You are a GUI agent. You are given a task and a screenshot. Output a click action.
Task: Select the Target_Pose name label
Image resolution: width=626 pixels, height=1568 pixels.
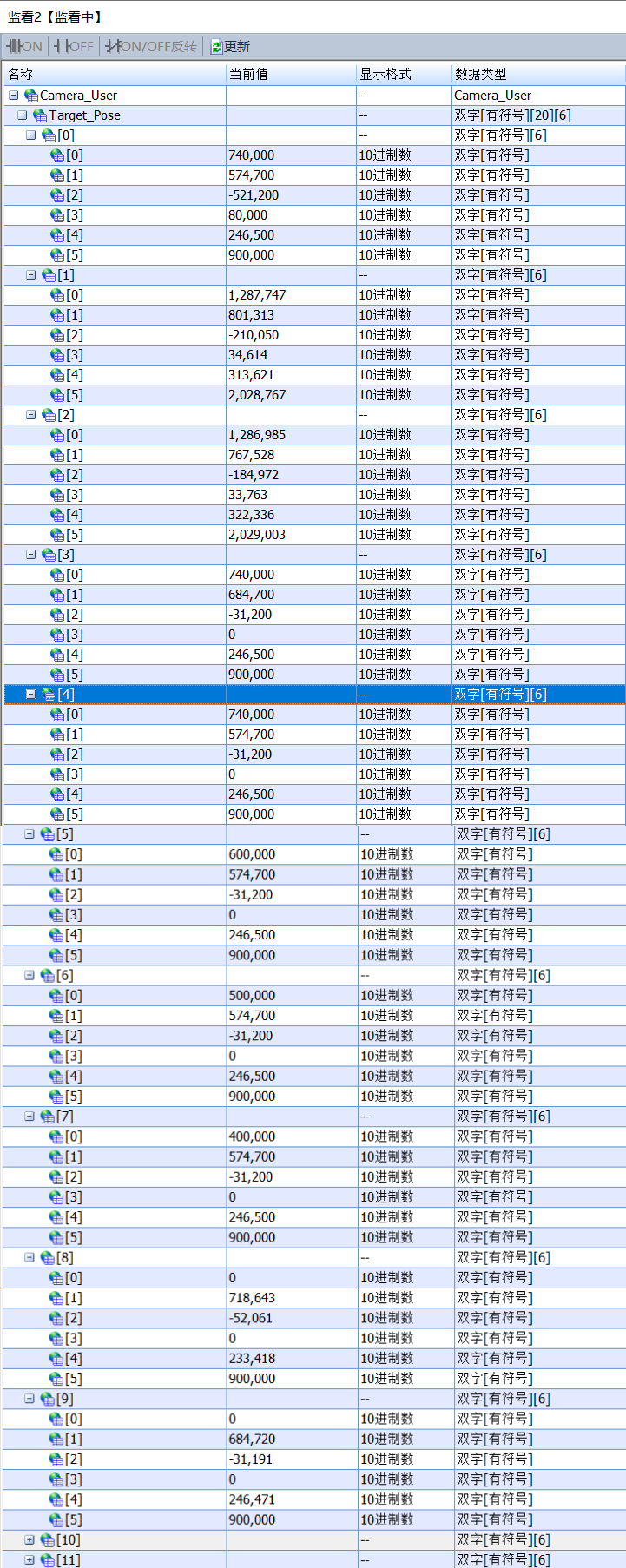coord(84,115)
